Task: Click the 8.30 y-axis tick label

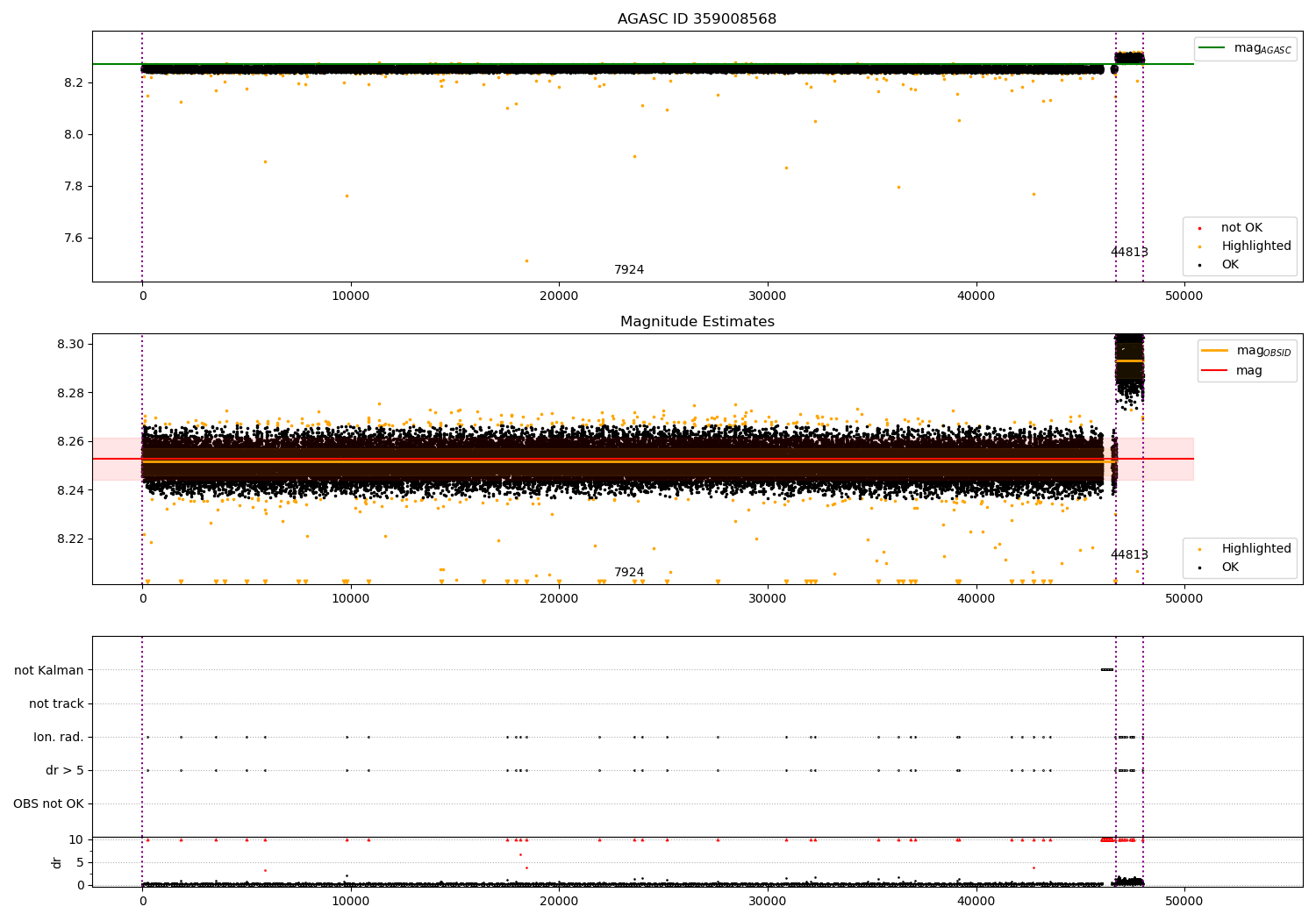Action: click(69, 345)
